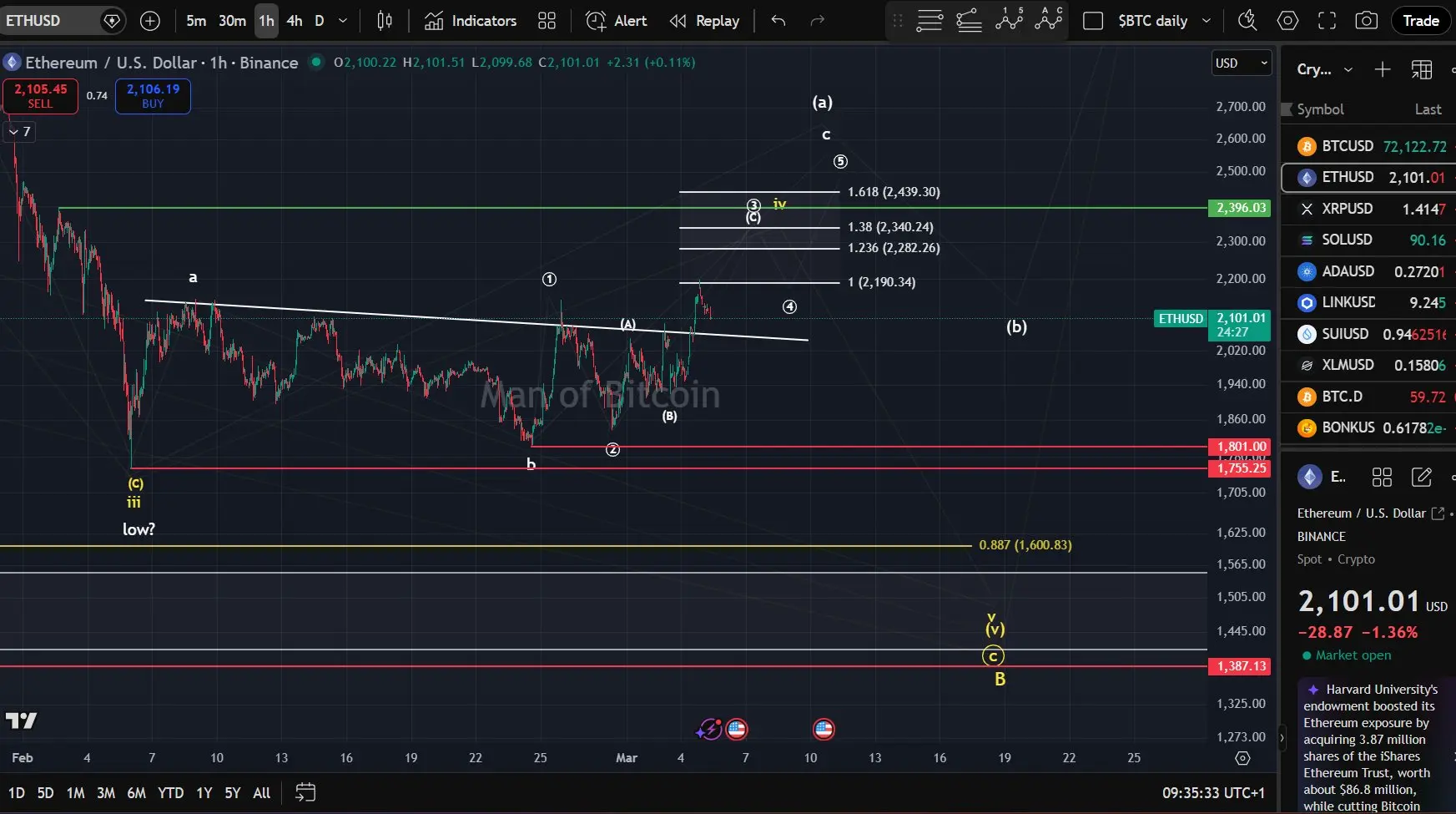The width and height of the screenshot is (1456, 814).
Task: Open Ethereum / U.S. Dollar external link icon
Action: pyautogui.click(x=1438, y=513)
